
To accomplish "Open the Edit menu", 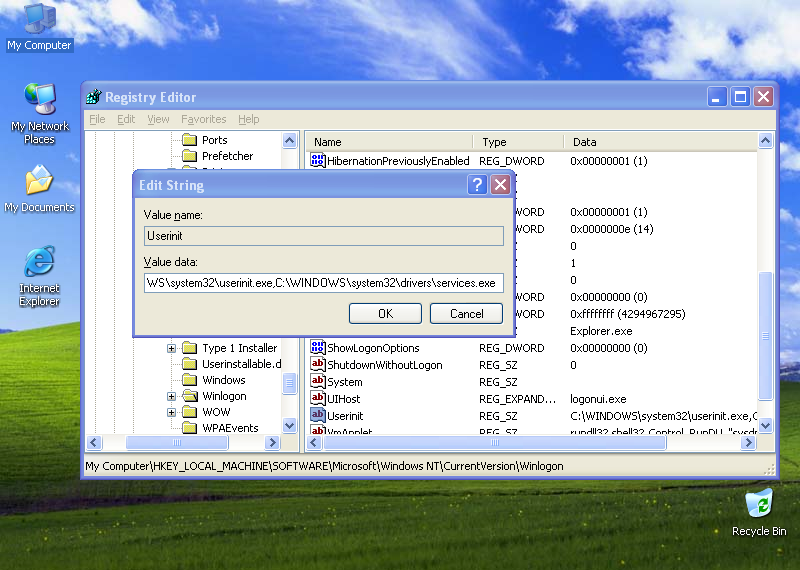I will pos(126,119).
